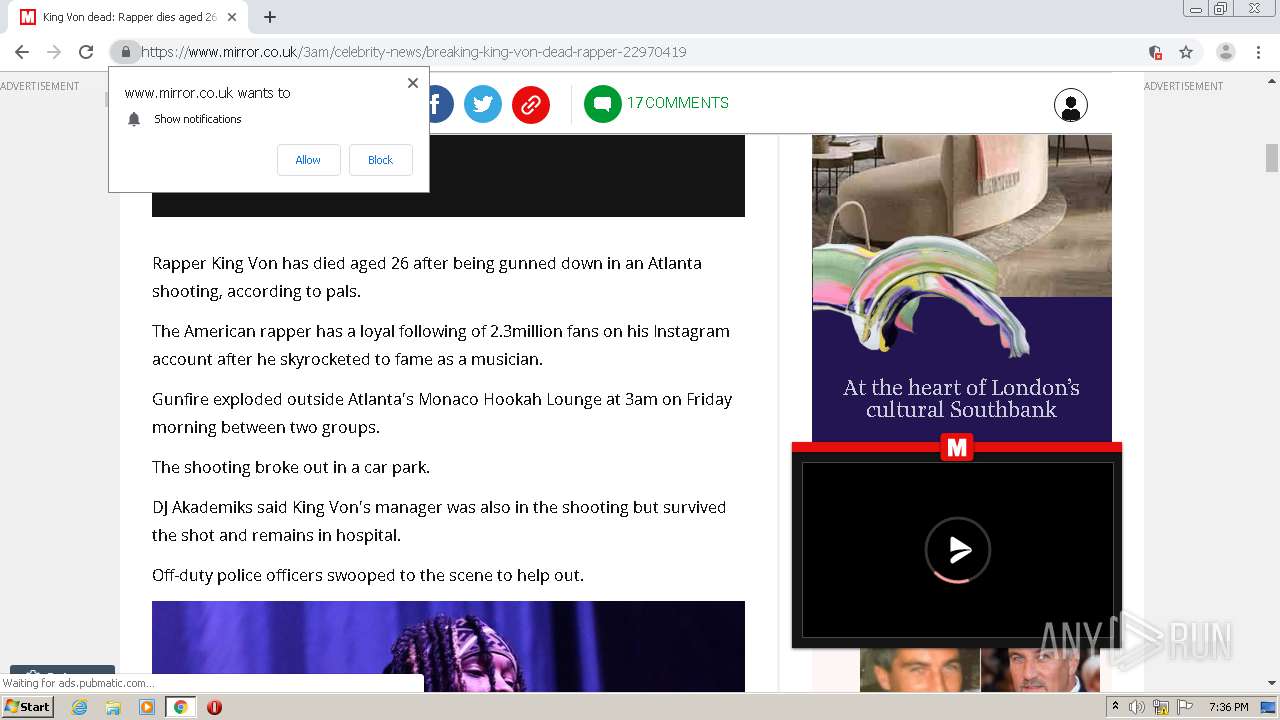Open volume control in system tray
1280x720 pixels.
click(x=1137, y=707)
